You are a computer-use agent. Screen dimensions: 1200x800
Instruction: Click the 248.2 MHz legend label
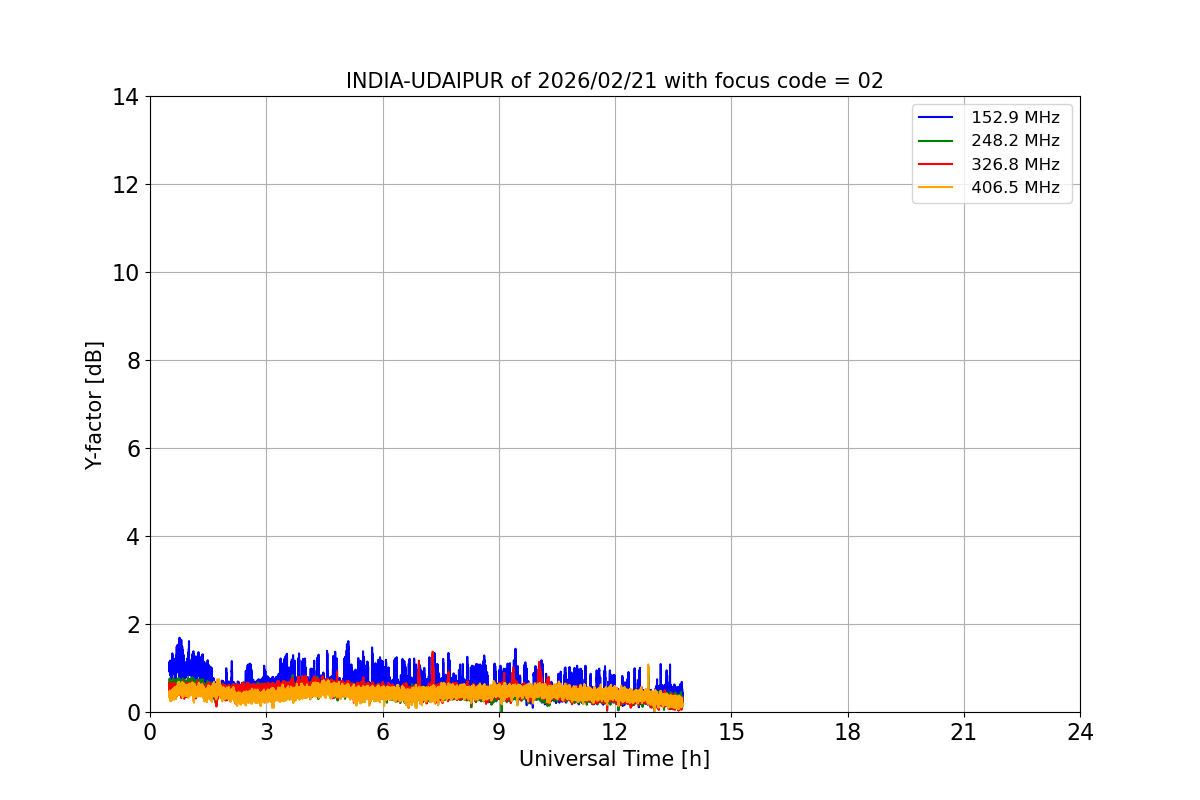pyautogui.click(x=1015, y=141)
